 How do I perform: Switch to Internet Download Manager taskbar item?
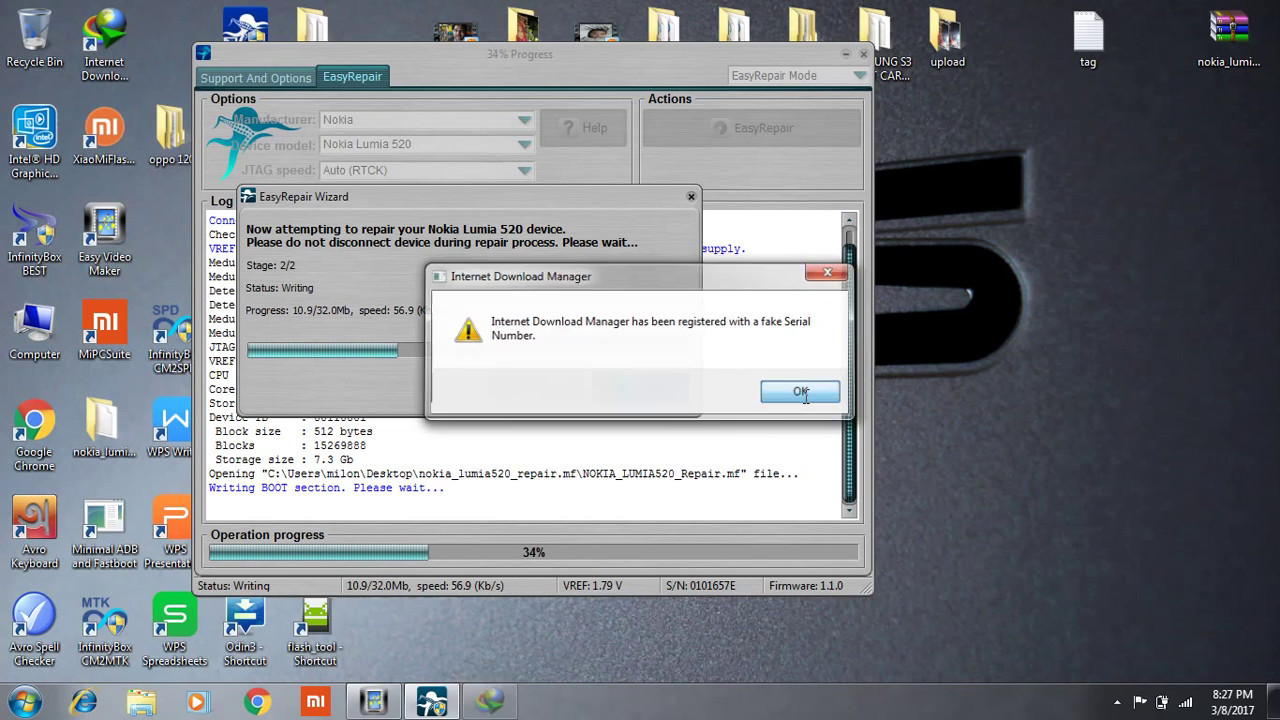tap(489, 701)
